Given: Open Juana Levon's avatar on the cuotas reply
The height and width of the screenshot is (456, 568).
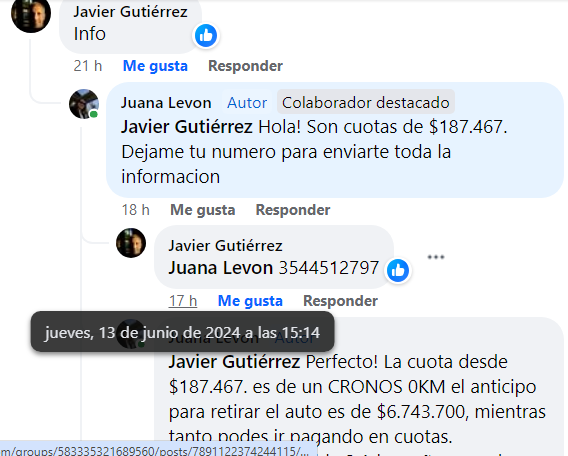Looking at the screenshot, I should 84,104.
